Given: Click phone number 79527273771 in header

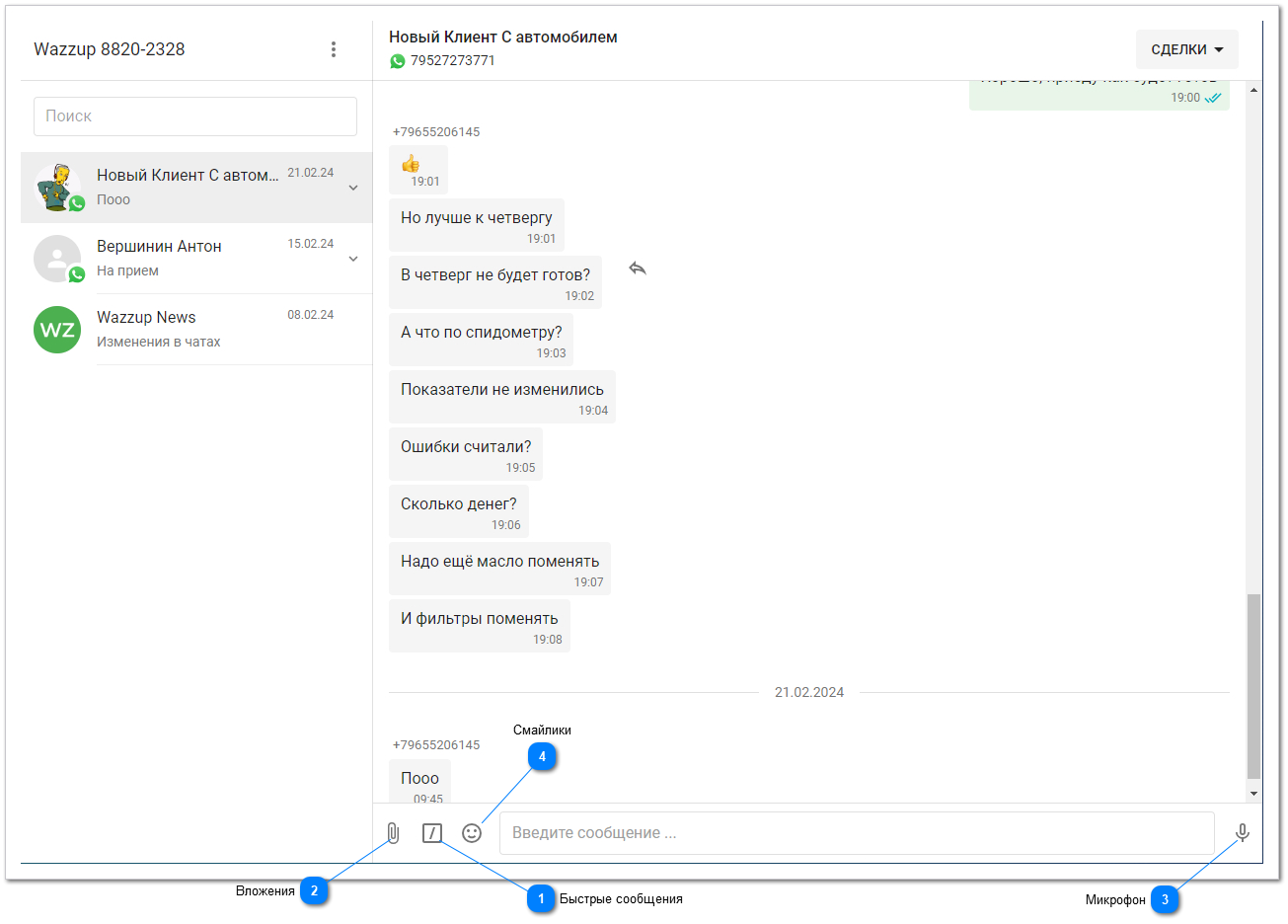Looking at the screenshot, I should pyautogui.click(x=453, y=60).
